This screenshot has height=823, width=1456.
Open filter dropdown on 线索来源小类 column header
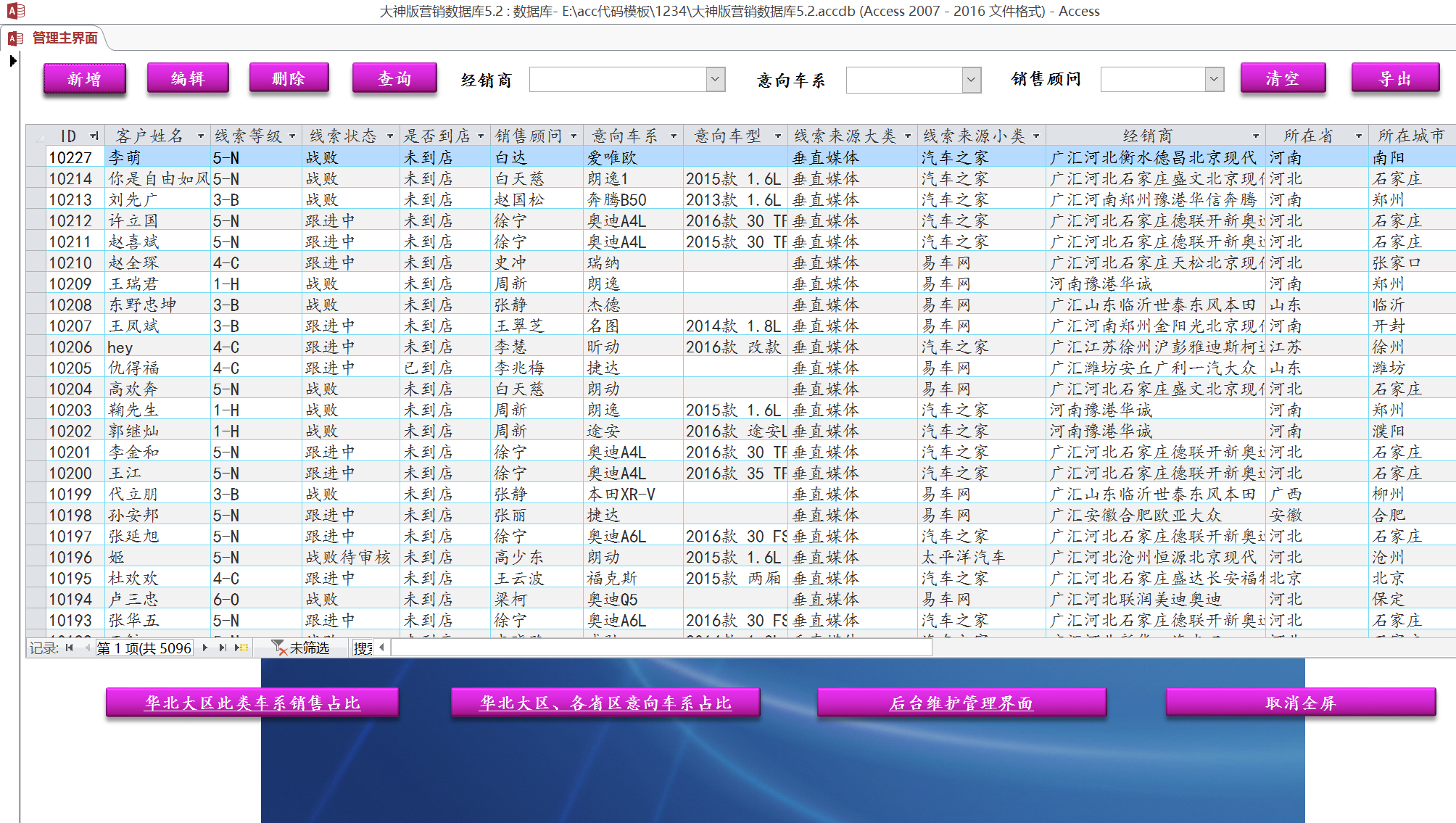click(1036, 136)
